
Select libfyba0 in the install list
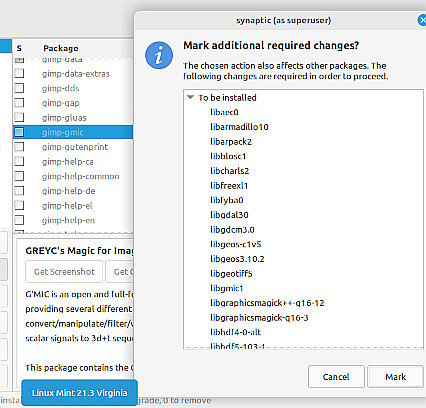[x=227, y=200]
